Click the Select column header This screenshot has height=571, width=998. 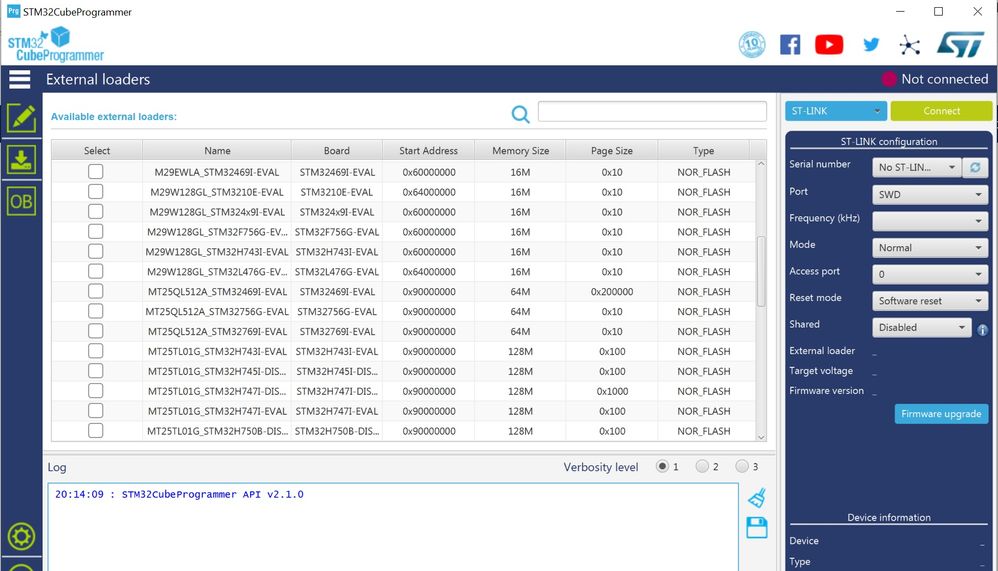click(97, 150)
